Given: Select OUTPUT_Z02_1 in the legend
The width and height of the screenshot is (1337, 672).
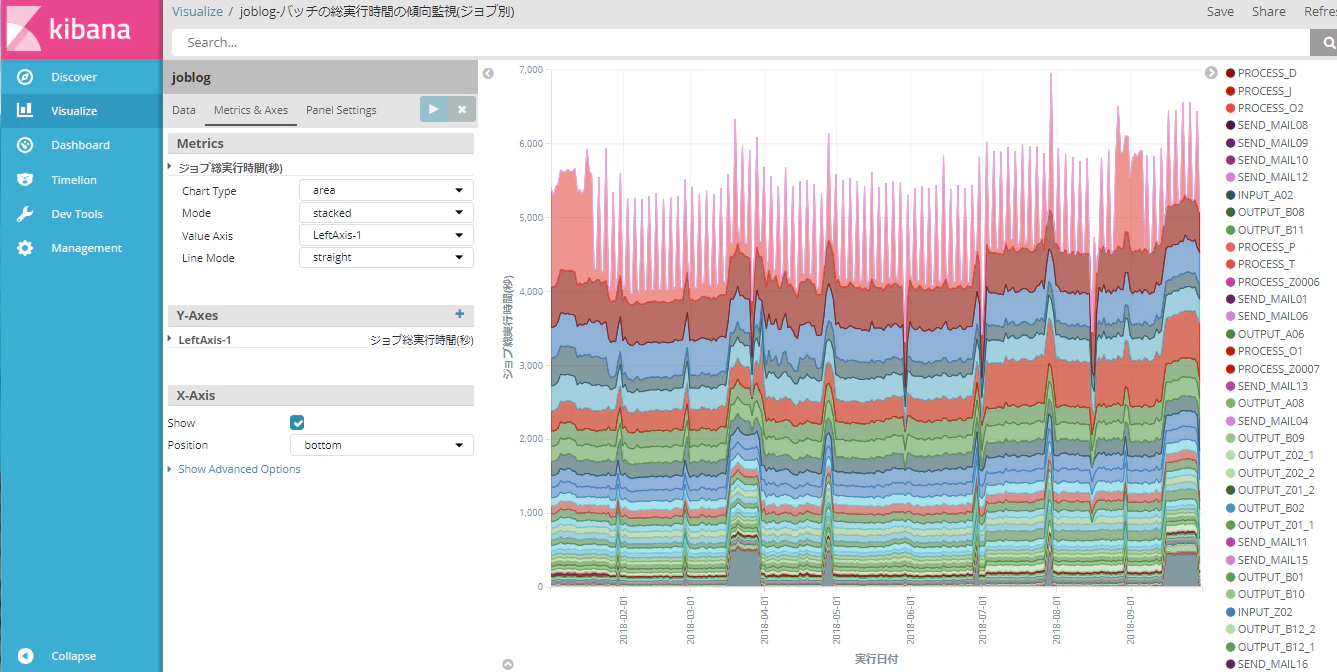Looking at the screenshot, I should click(x=1276, y=455).
